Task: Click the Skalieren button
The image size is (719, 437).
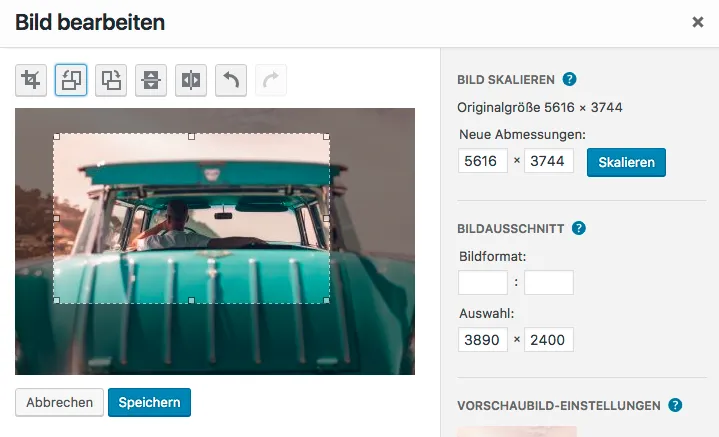Action: pos(626,162)
